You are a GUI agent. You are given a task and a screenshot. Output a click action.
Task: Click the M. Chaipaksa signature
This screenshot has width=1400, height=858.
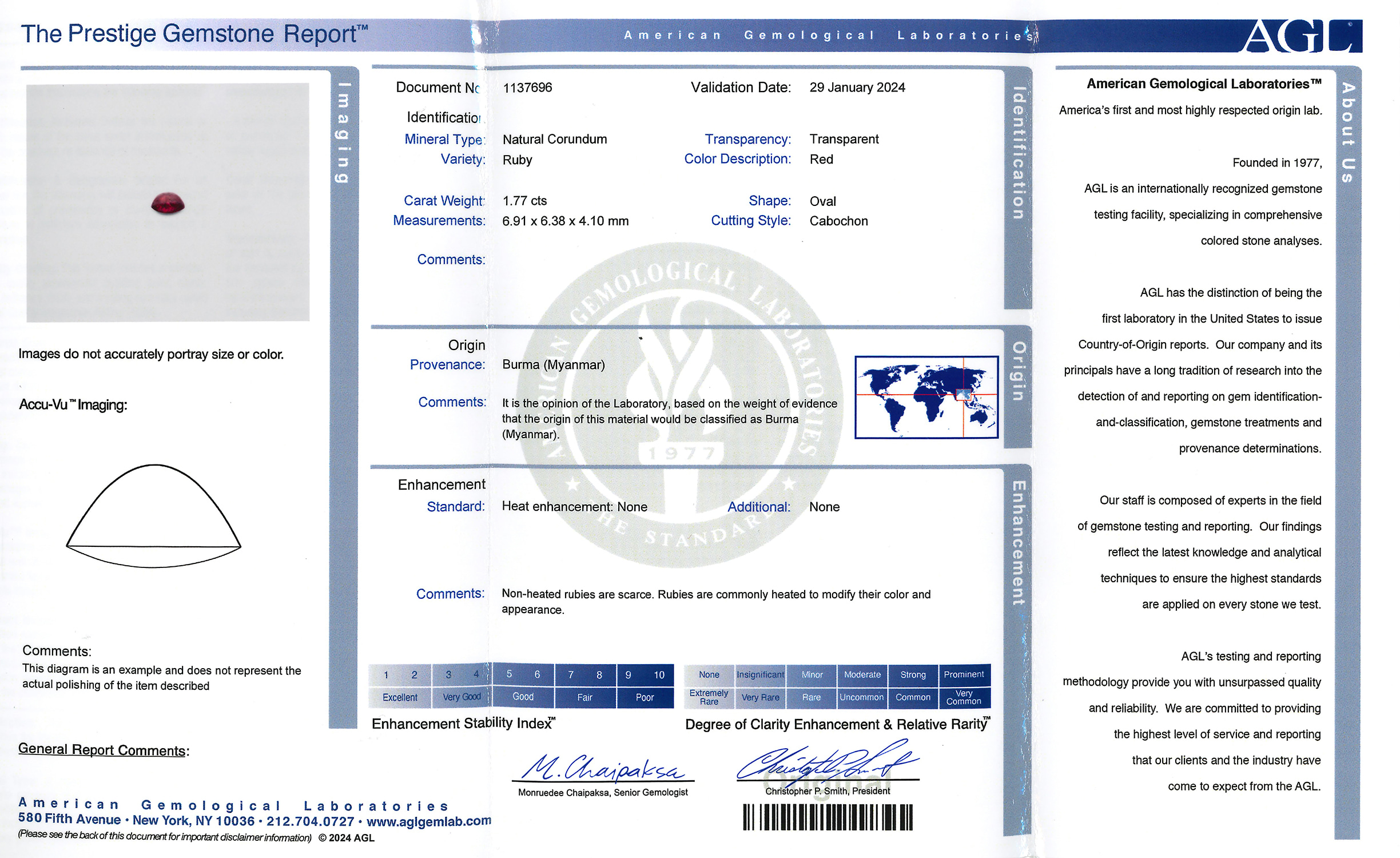[x=603, y=768]
